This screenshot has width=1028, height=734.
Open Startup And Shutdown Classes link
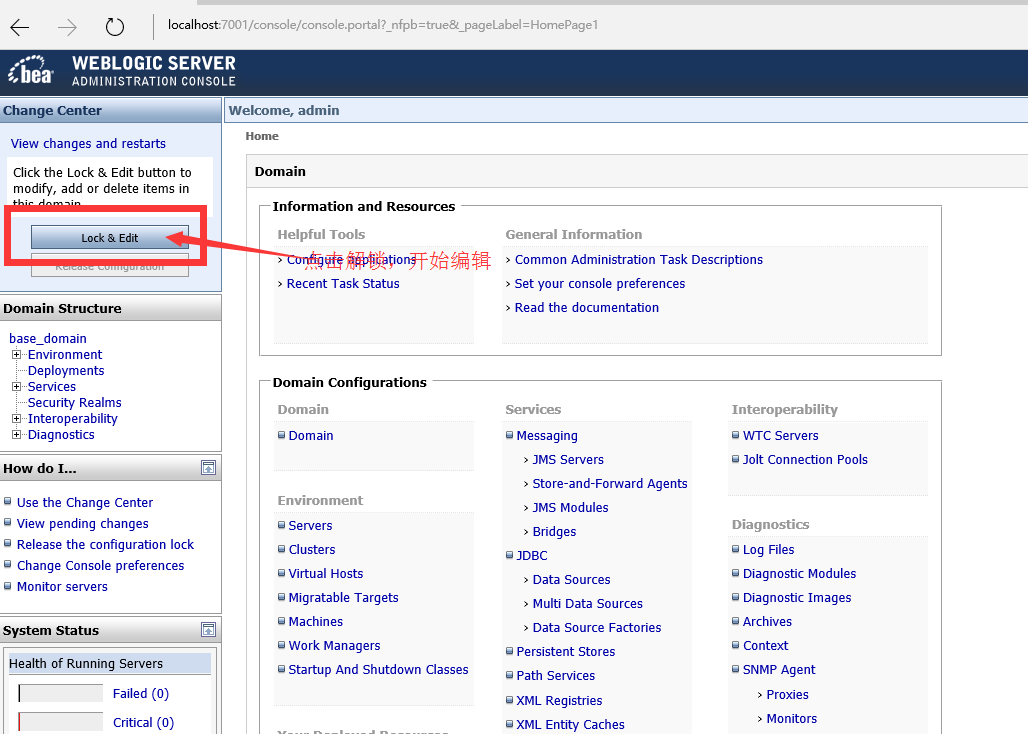pyautogui.click(x=378, y=670)
